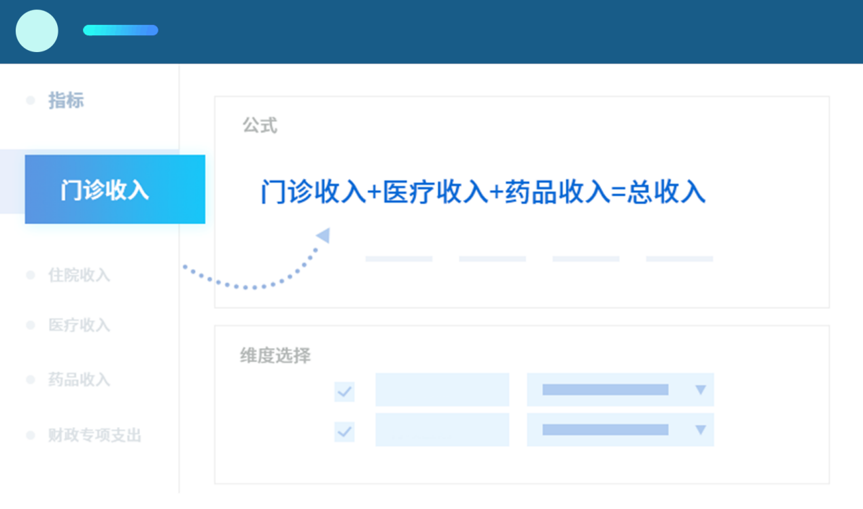The image size is (863, 509).
Task: Open the 医疗收入 indicator
Action: point(79,325)
